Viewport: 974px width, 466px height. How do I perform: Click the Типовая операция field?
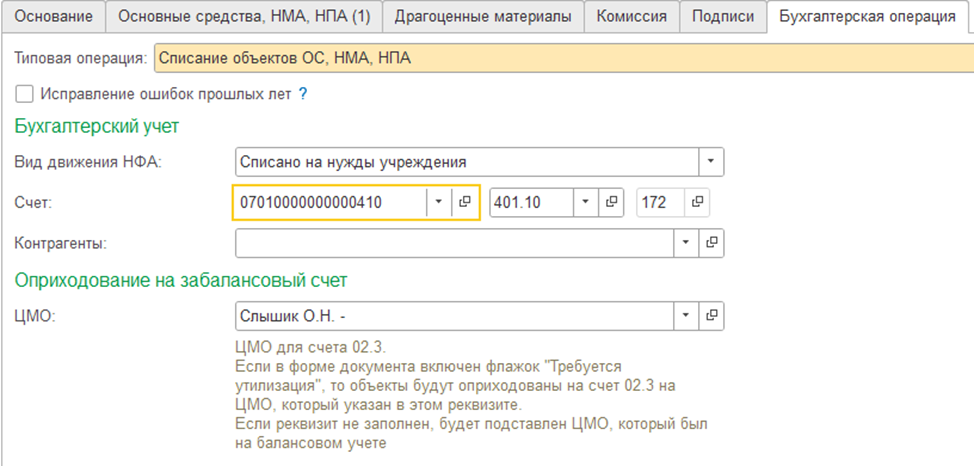[564, 58]
